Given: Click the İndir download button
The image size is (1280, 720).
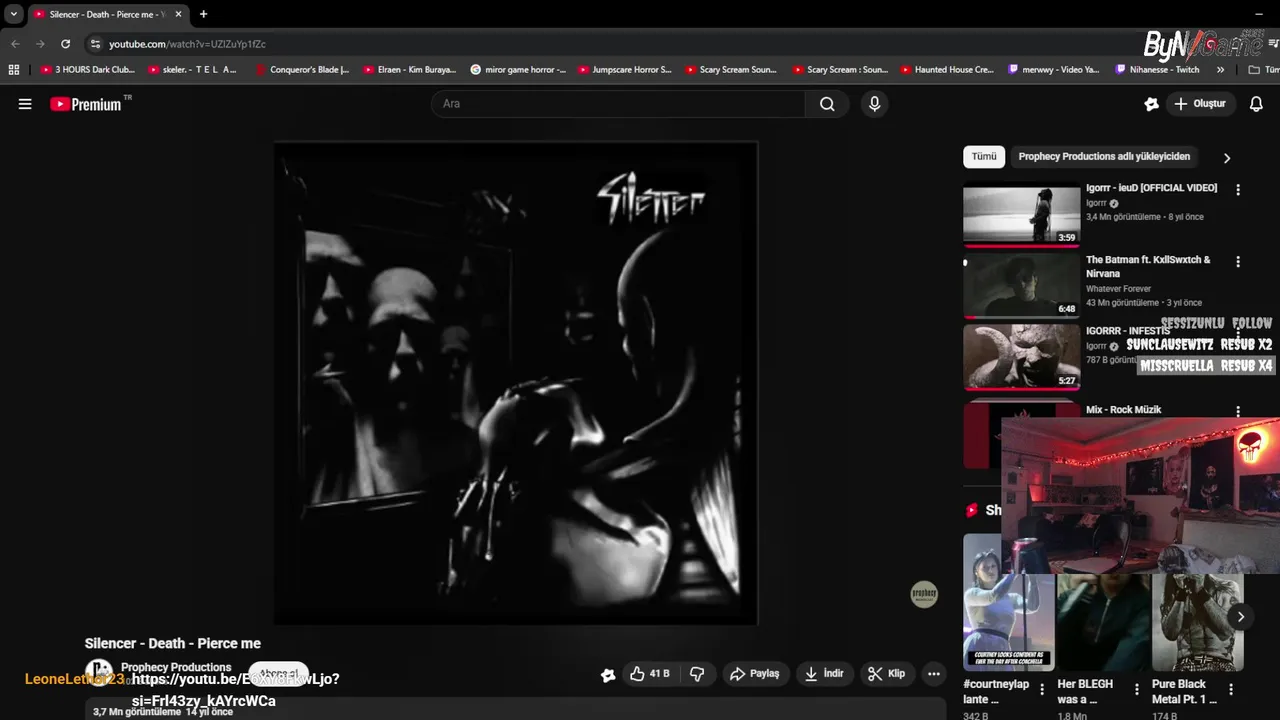Looking at the screenshot, I should (x=825, y=674).
